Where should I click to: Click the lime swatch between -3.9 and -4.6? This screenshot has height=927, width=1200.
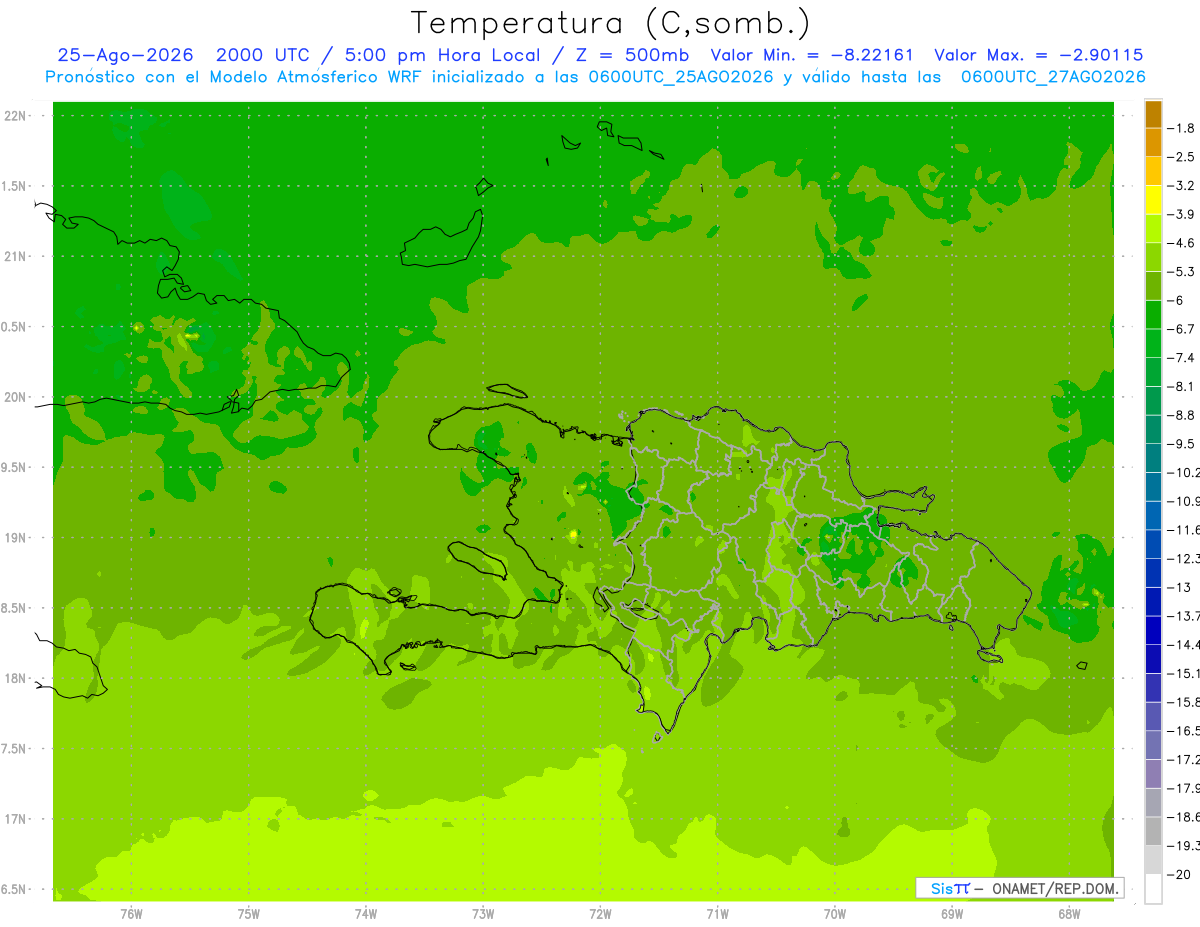pos(1153,229)
